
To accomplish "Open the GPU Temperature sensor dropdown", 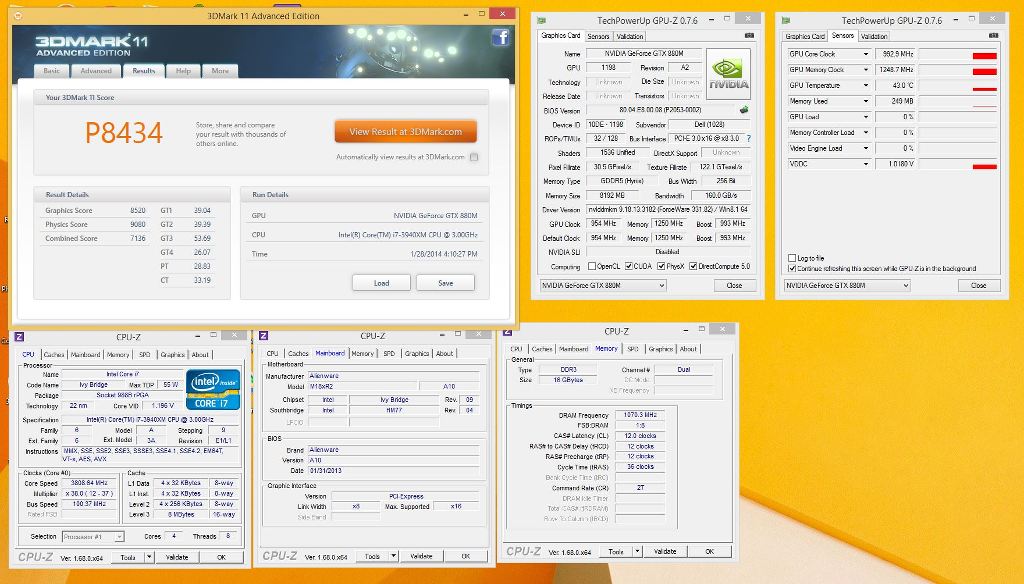I will 866,86.
